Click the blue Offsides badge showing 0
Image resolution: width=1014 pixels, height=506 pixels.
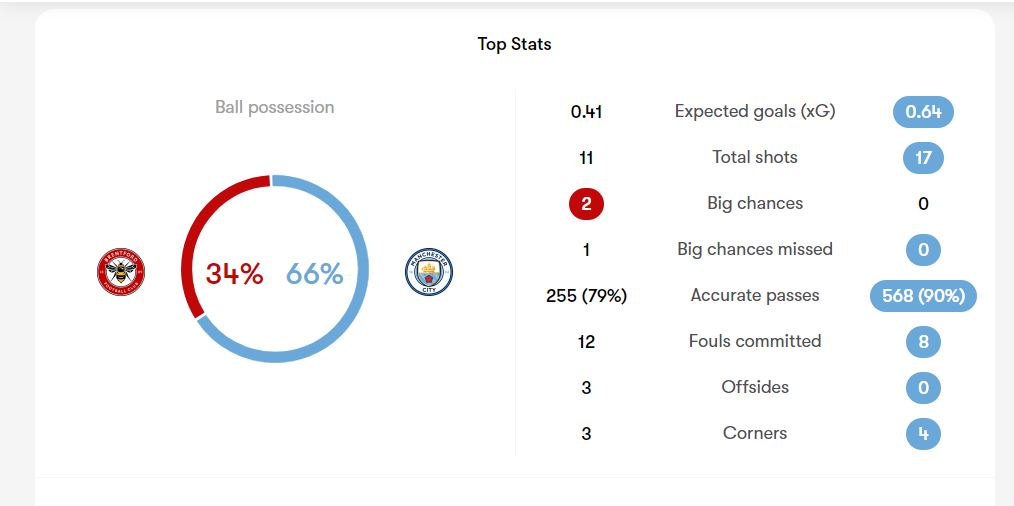[x=923, y=388]
